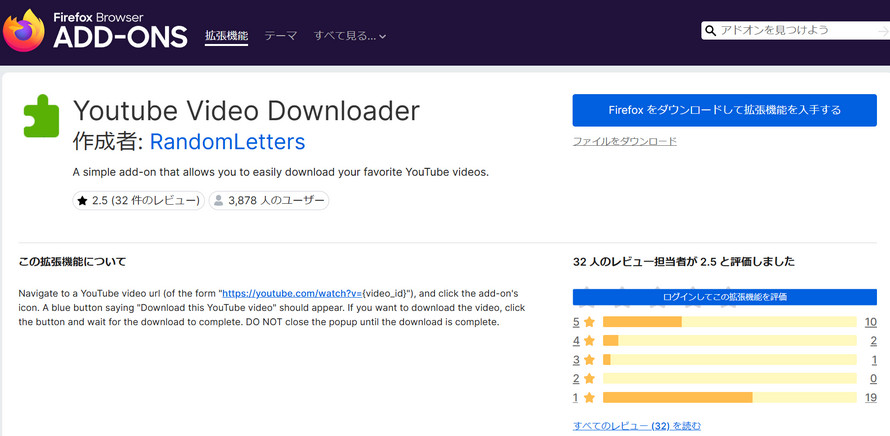Screen dimensions: 890x436
Task: Click the Youtube Video Downloader title
Action: pos(246,111)
